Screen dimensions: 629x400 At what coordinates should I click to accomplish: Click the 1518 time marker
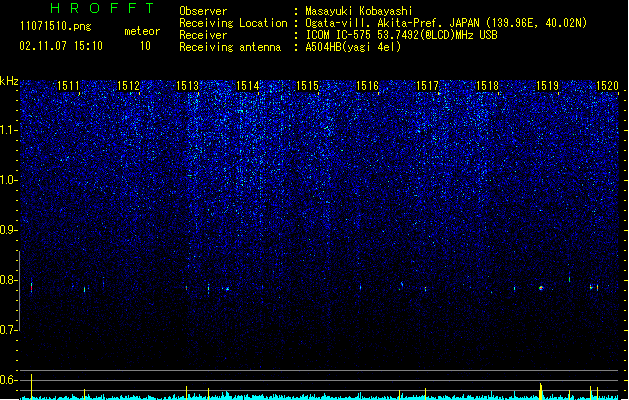[x=487, y=86]
